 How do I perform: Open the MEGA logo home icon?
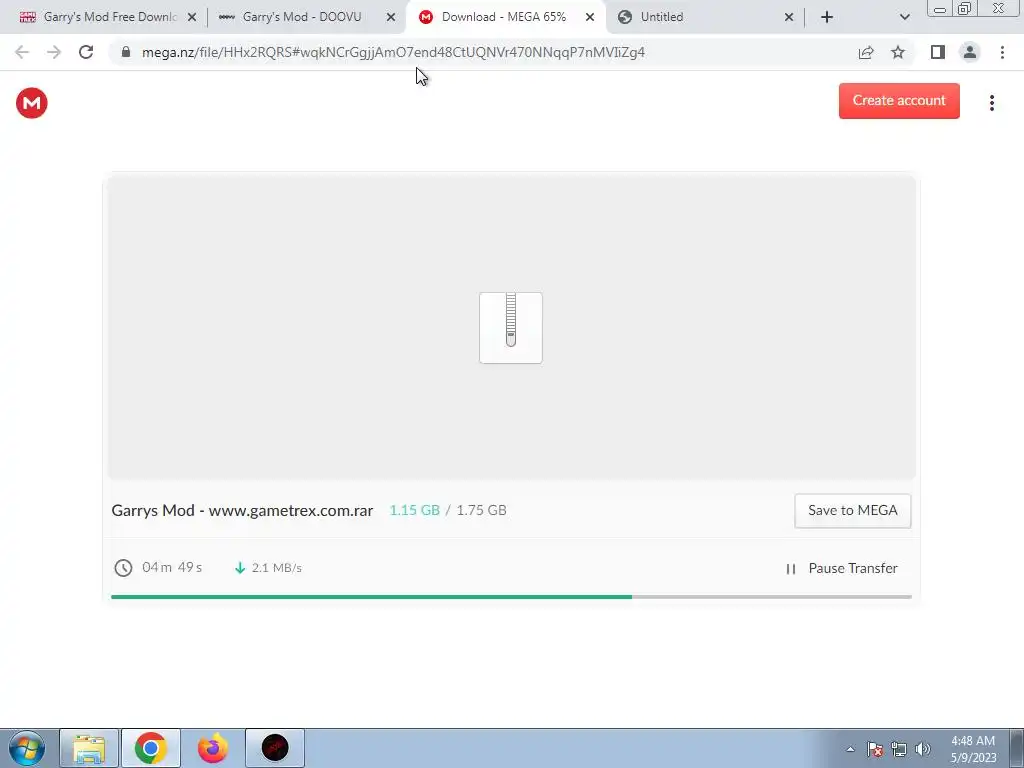pos(31,103)
